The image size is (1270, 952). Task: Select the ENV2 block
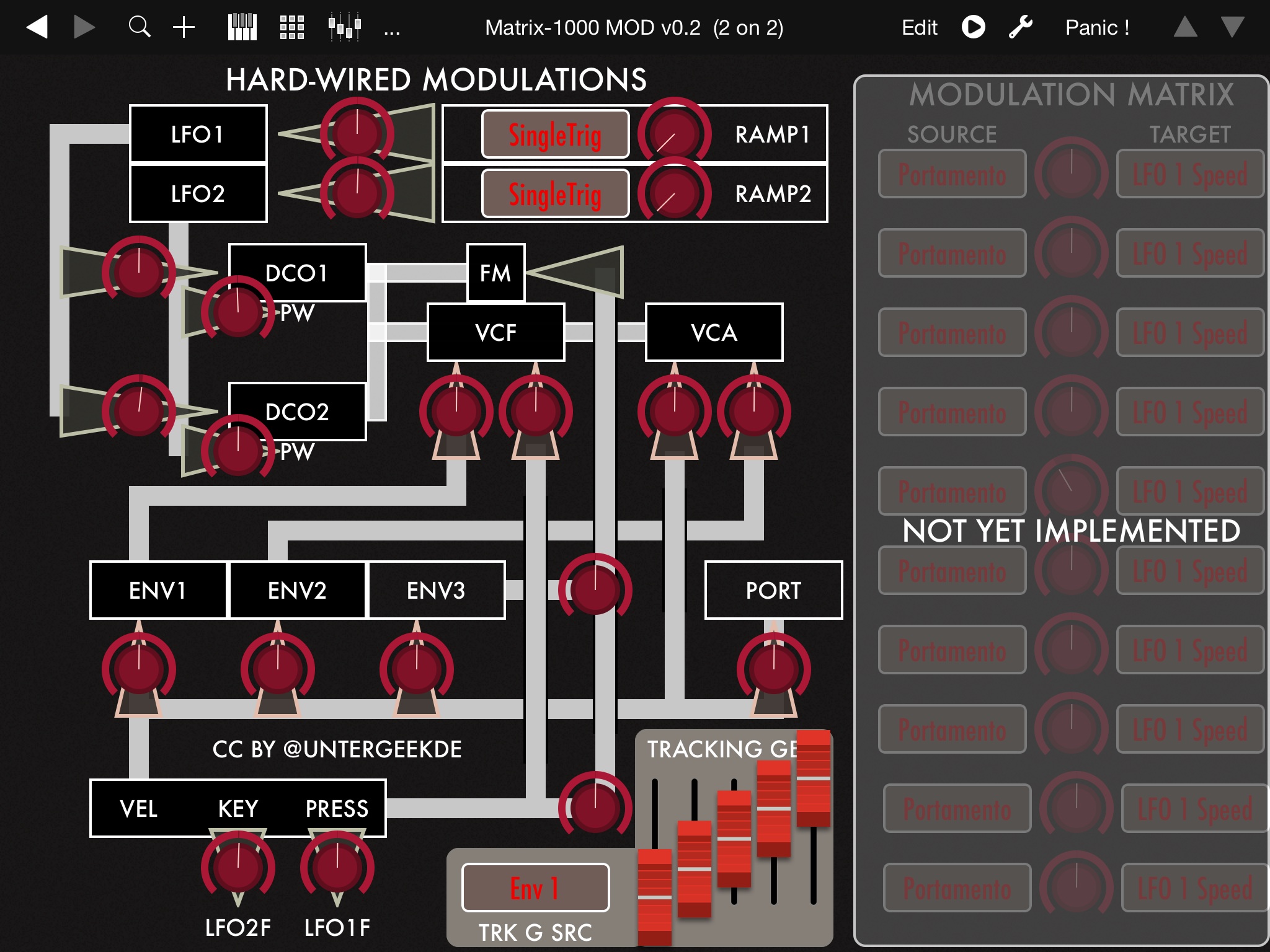(297, 590)
